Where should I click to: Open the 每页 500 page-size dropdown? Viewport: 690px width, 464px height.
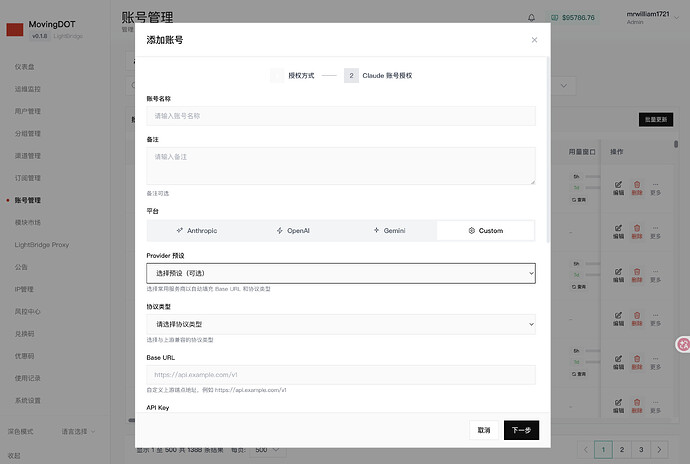pyautogui.click(x=268, y=450)
